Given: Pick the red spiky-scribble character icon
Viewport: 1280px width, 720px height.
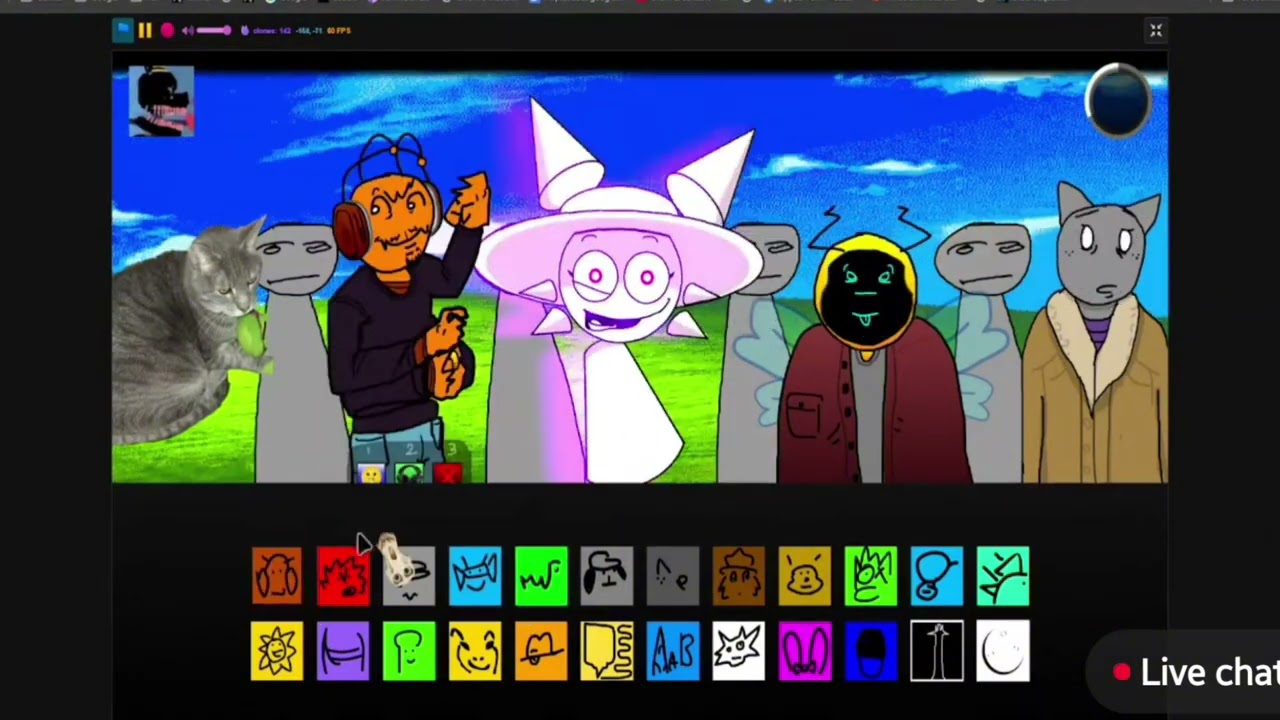Looking at the screenshot, I should coord(343,576).
